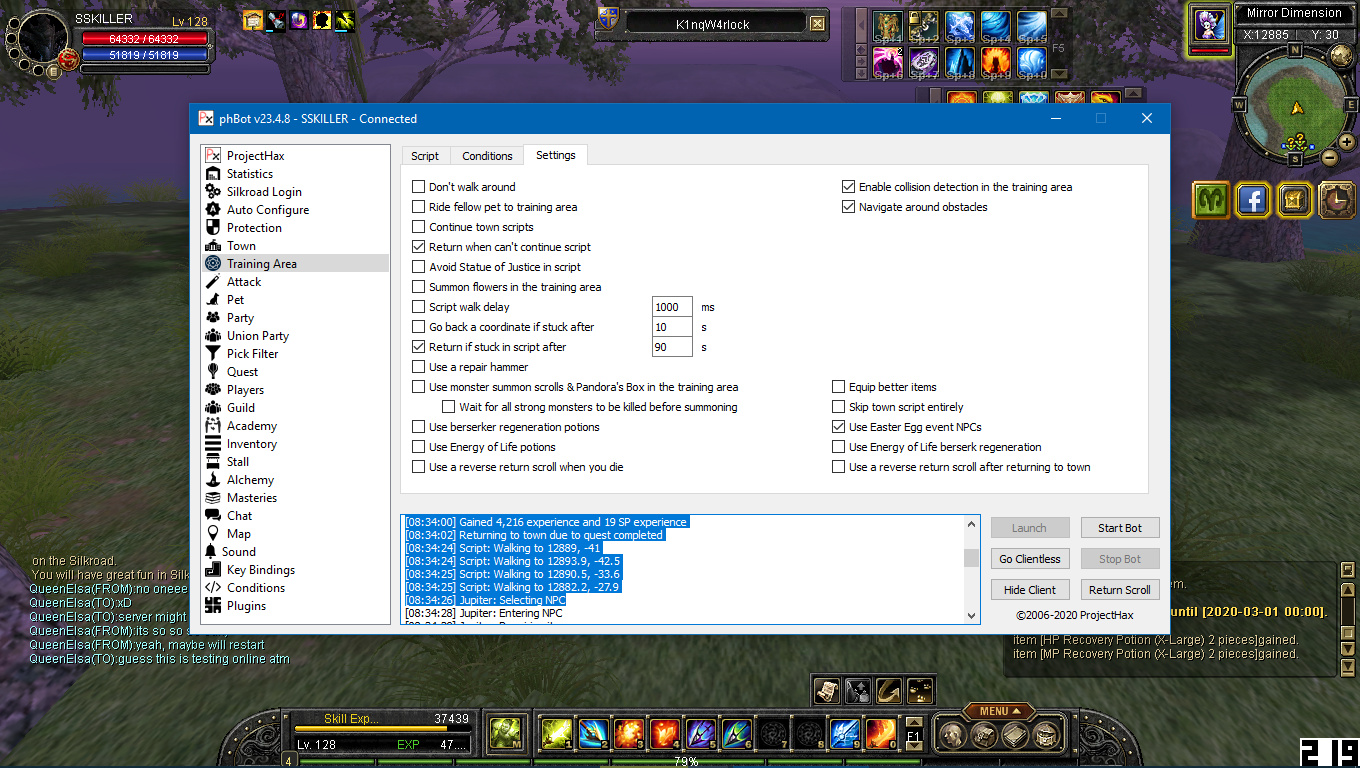The height and width of the screenshot is (768, 1360).
Task: Click the Go Clientless button
Action: tap(1030, 559)
